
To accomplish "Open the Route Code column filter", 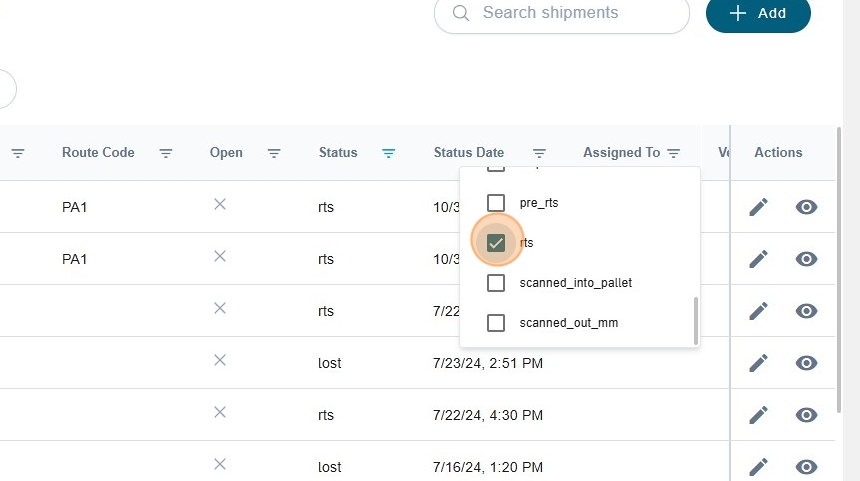I will coord(166,153).
